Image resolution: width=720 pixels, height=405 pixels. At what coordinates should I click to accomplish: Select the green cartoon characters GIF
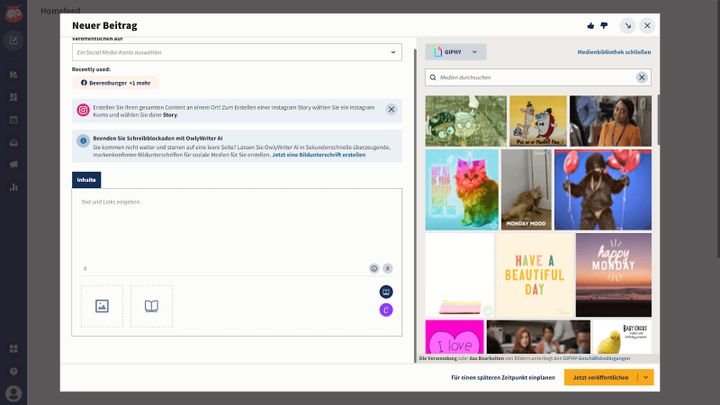tap(466, 121)
